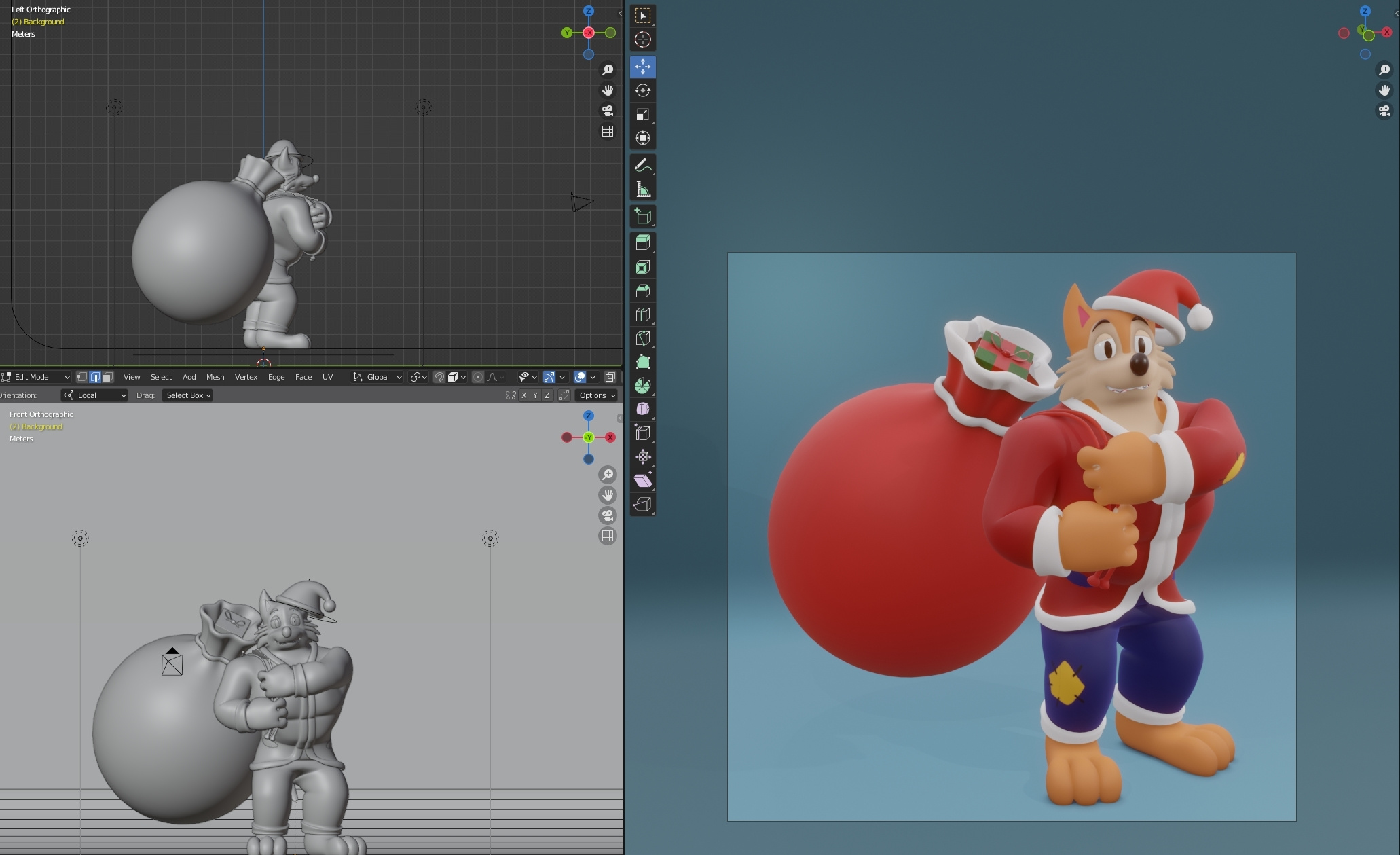Open the snapping options dropdown
This screenshot has height=855, width=1400.
[456, 377]
